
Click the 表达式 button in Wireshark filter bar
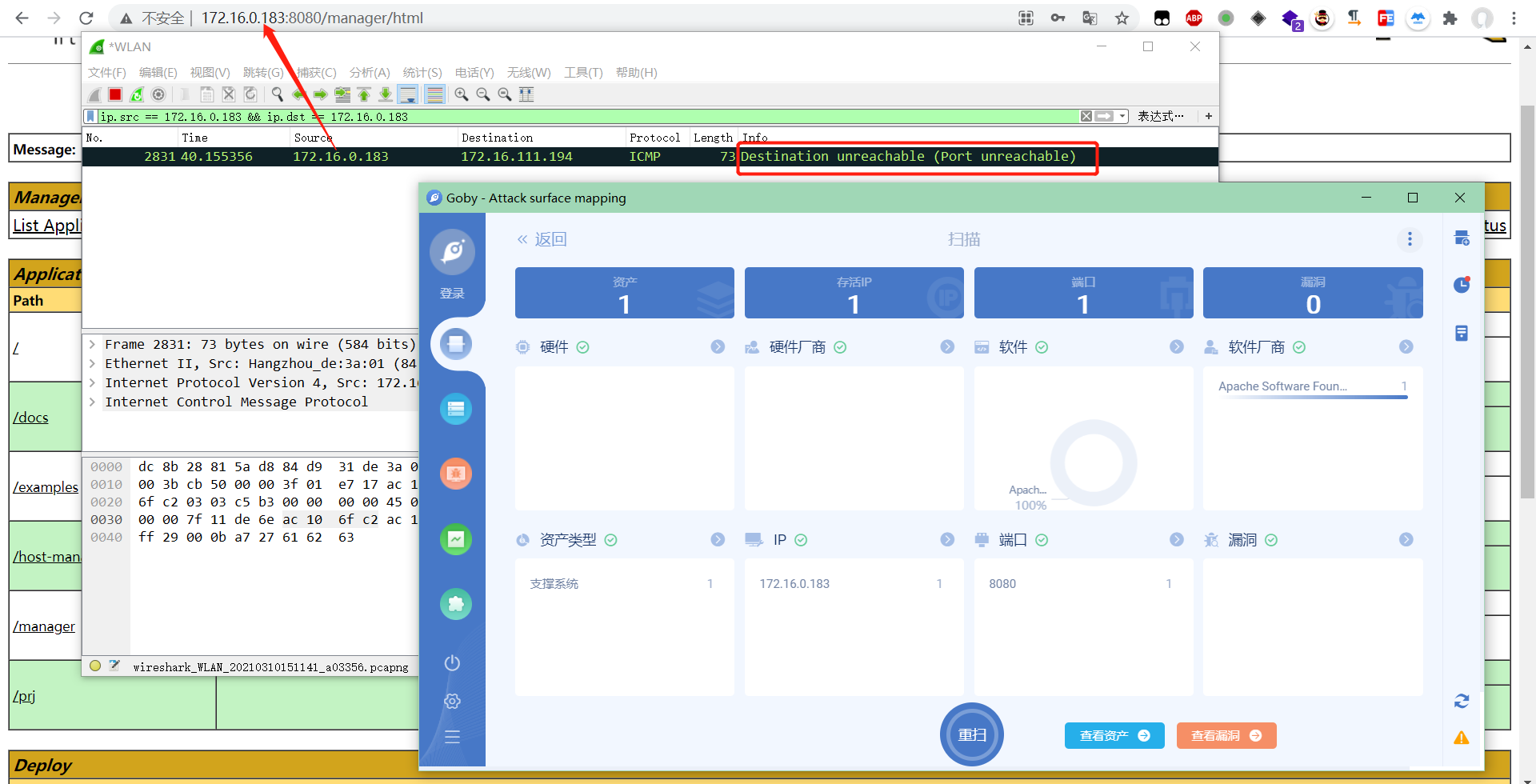(x=1161, y=116)
